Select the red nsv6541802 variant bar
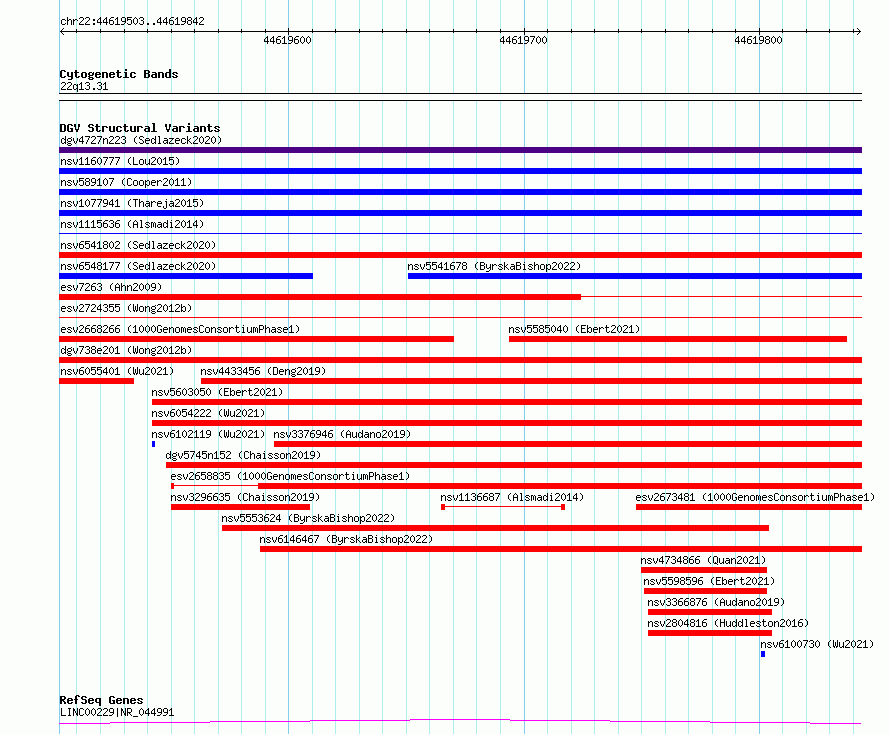Viewport: 890px width, 734px height. (x=460, y=255)
